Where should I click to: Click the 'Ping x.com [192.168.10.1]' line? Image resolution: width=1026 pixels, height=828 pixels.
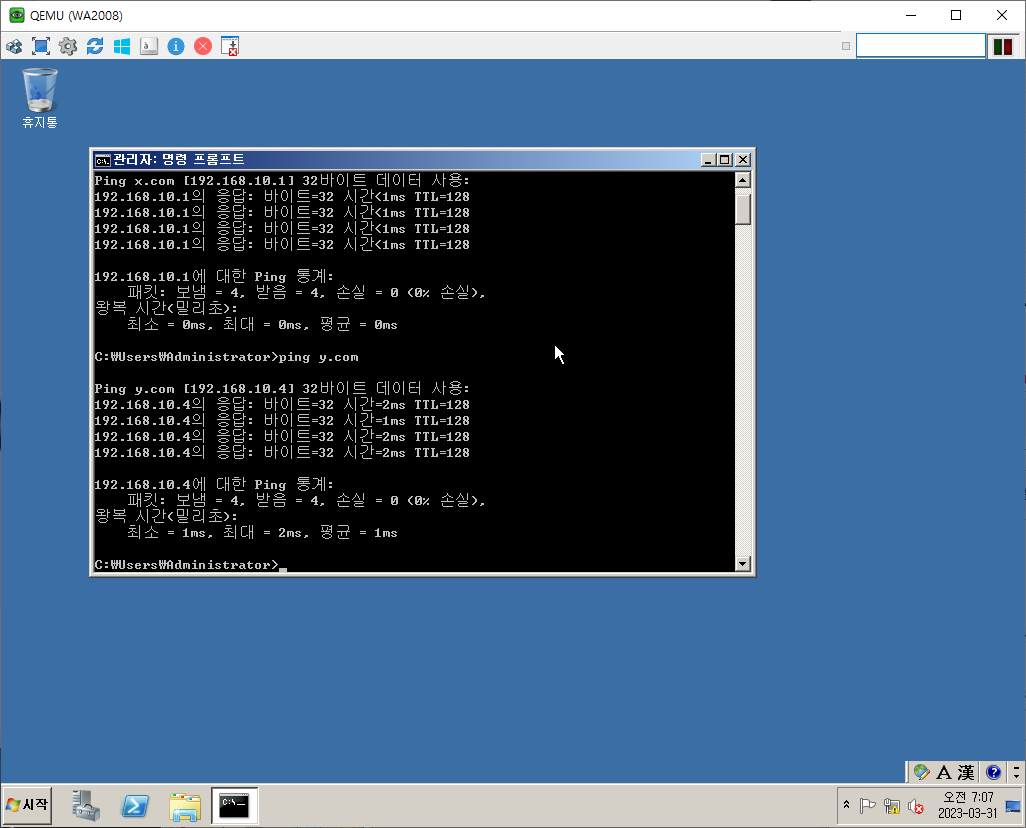coord(282,180)
